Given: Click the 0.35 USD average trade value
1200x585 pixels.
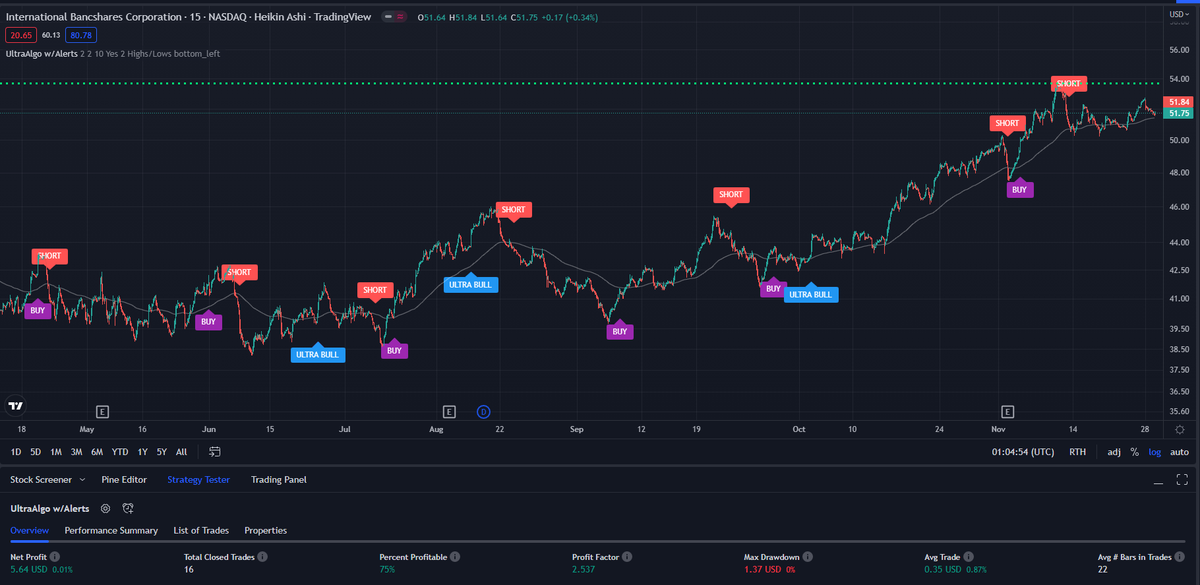Looking at the screenshot, I should (943, 569).
